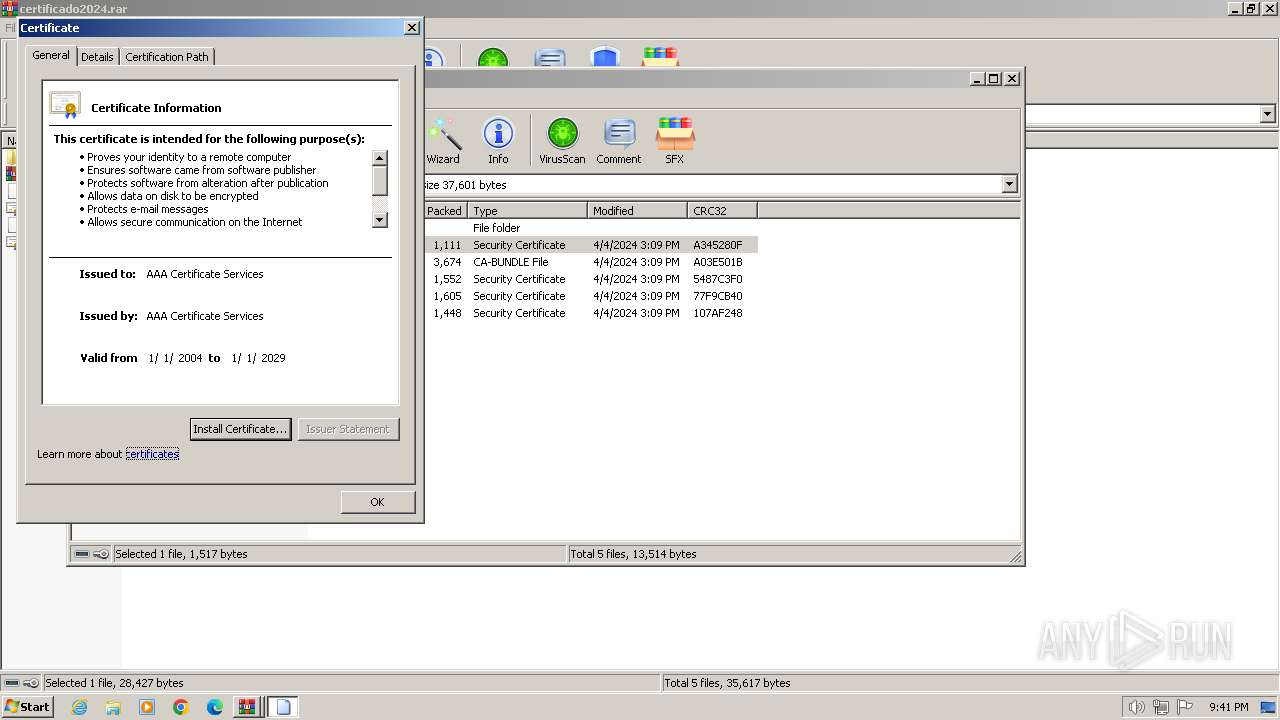Image resolution: width=1280 pixels, height=720 pixels.
Task: Expand the front window address bar dropdown
Action: coord(1009,184)
